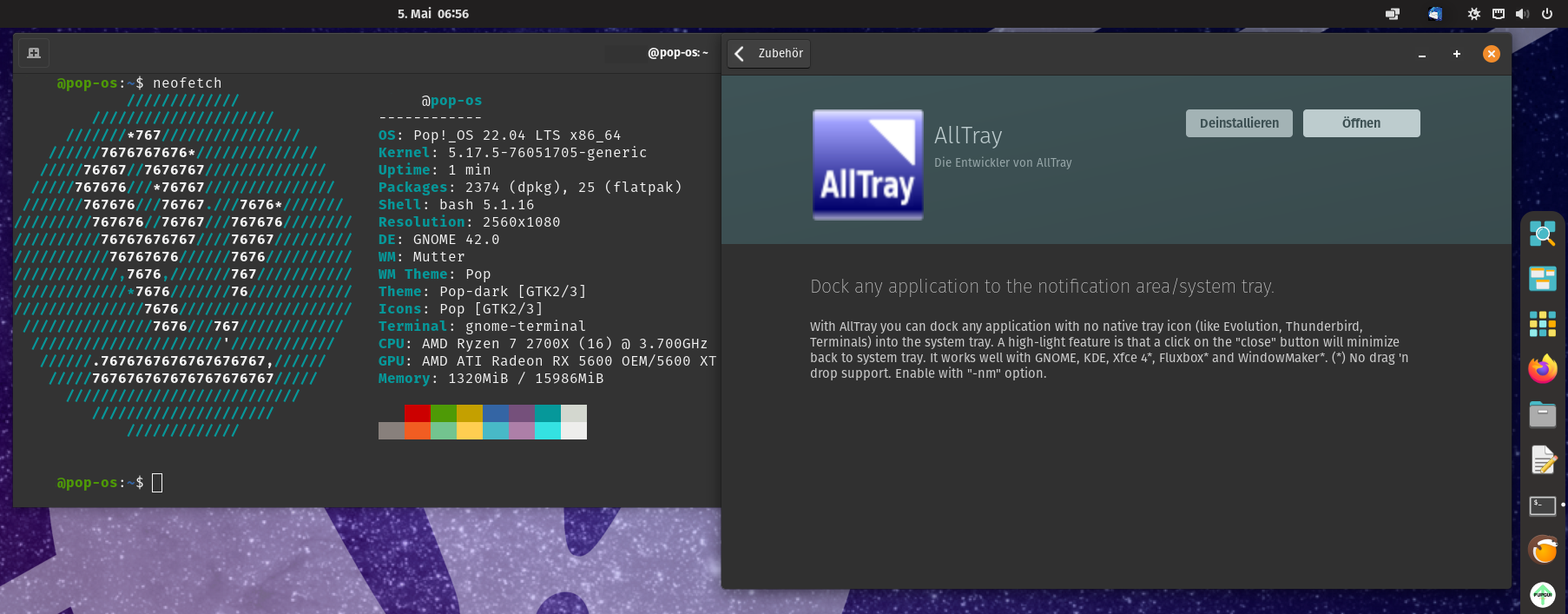Click the 'DE: GNOME 42.0' line
Screen dimensions: 1568x614
439,240
